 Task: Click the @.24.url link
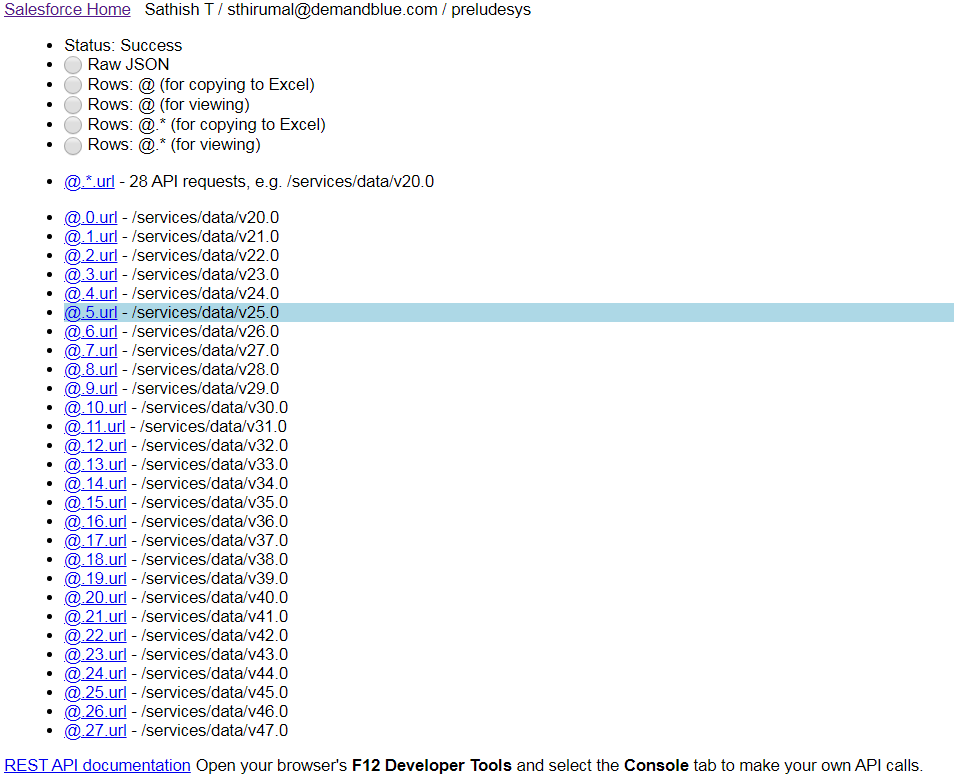coord(95,674)
